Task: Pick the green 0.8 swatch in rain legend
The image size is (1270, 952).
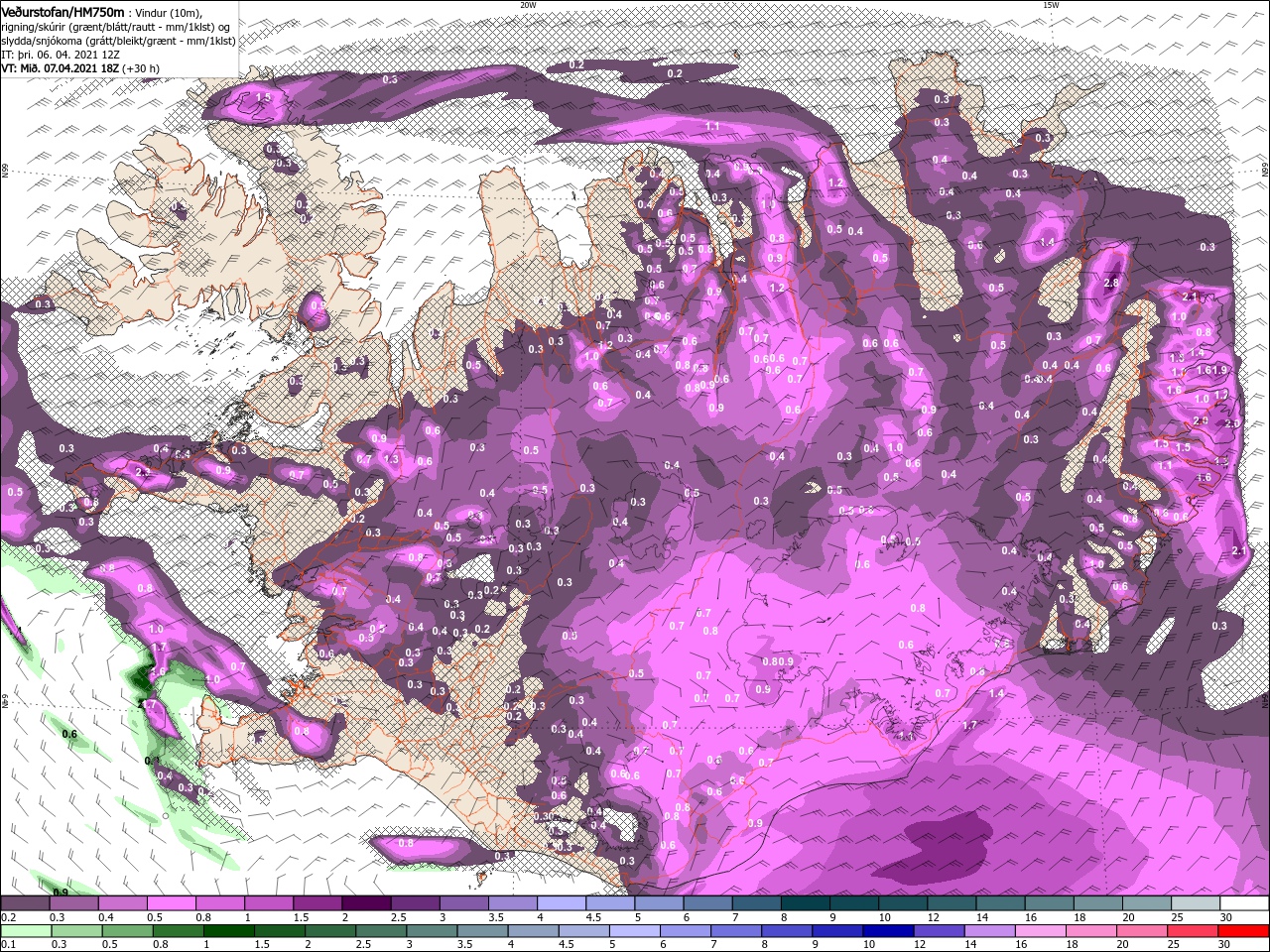Action: pyautogui.click(x=179, y=931)
